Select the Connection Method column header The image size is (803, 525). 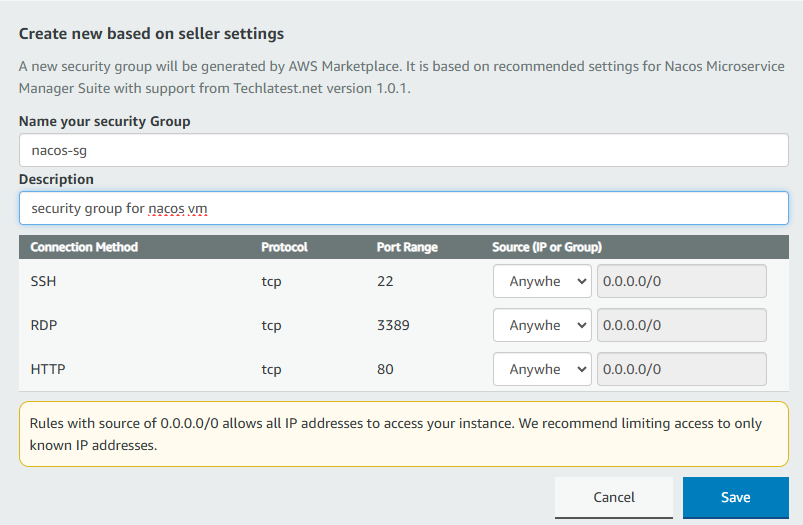[84, 247]
